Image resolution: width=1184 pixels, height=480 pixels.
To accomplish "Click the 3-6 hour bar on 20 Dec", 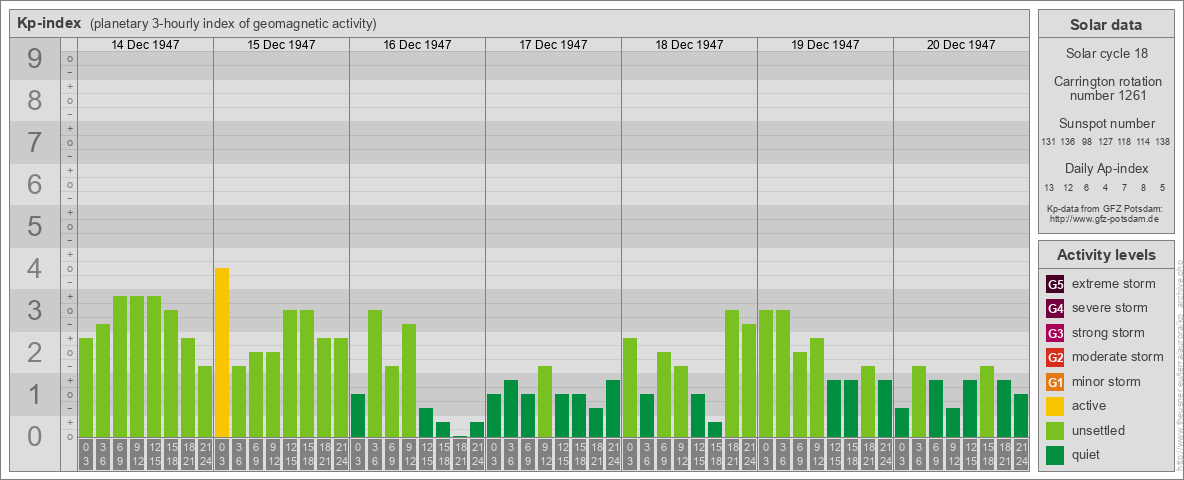I will pyautogui.click(x=919, y=402).
